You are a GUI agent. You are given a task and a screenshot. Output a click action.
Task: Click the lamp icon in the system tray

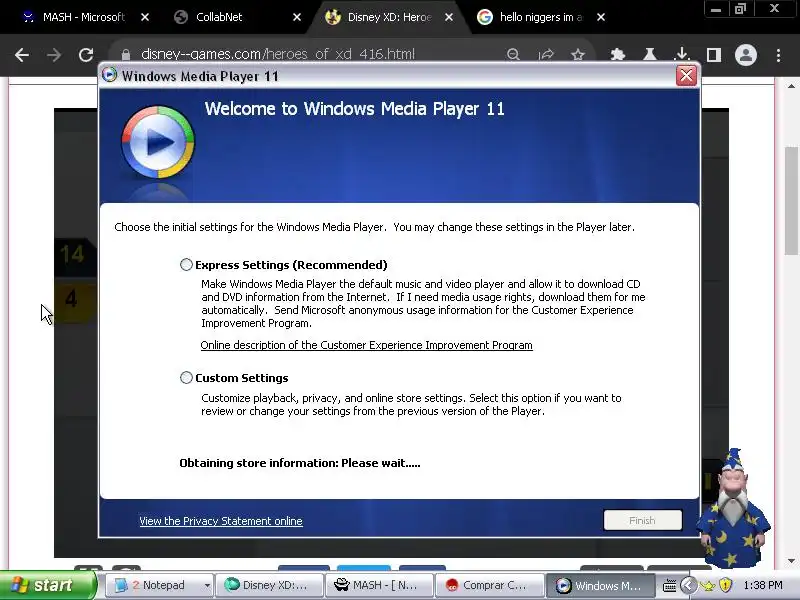coord(708,586)
